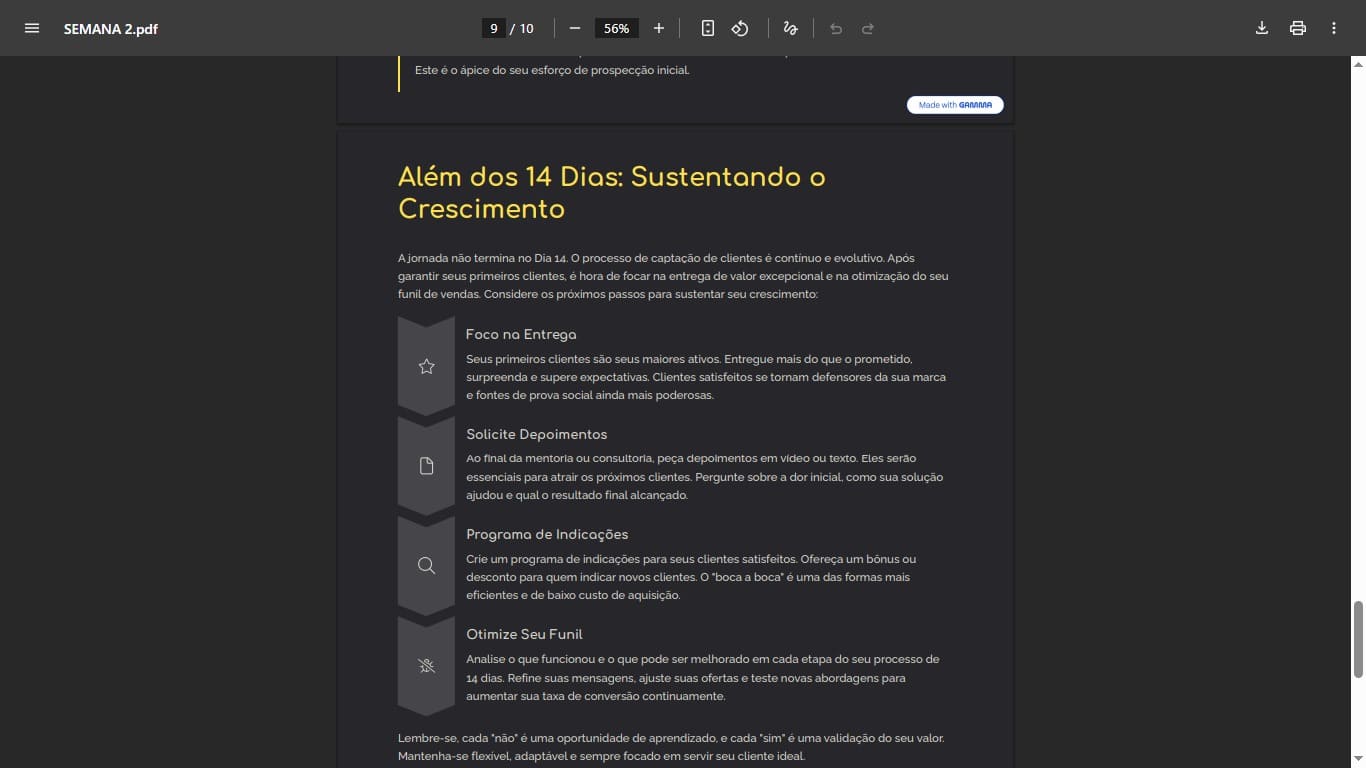1366x768 pixels.
Task: Edit the current page number field
Action: 494,28
